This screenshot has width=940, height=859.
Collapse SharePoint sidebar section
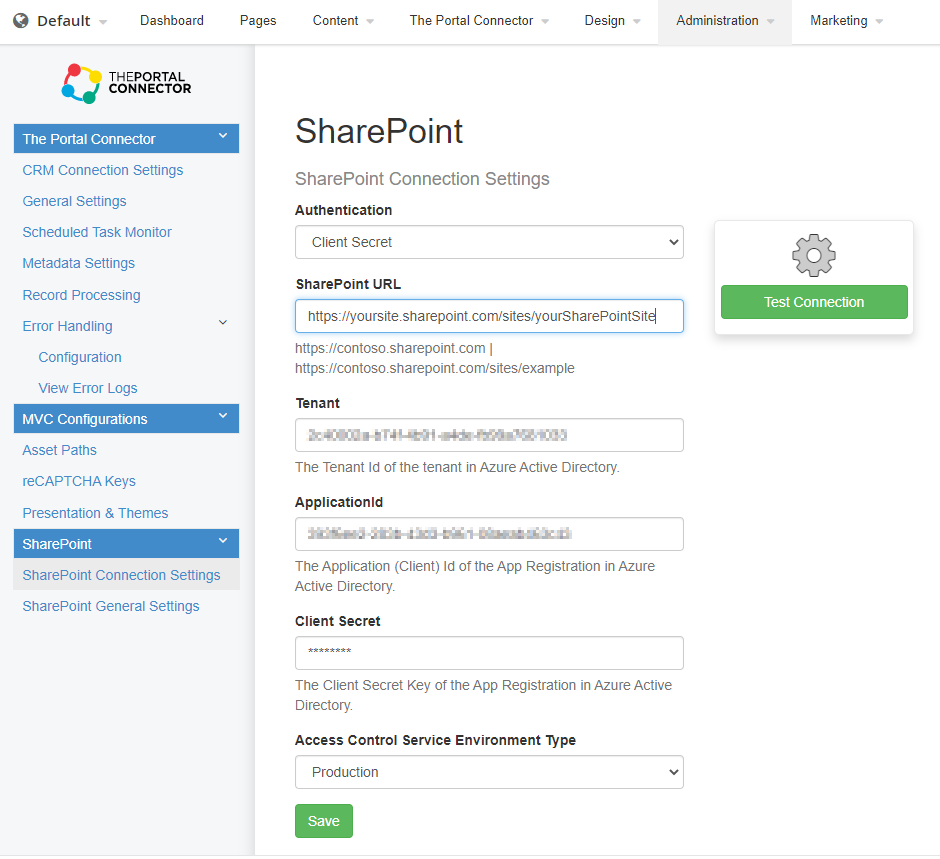126,544
